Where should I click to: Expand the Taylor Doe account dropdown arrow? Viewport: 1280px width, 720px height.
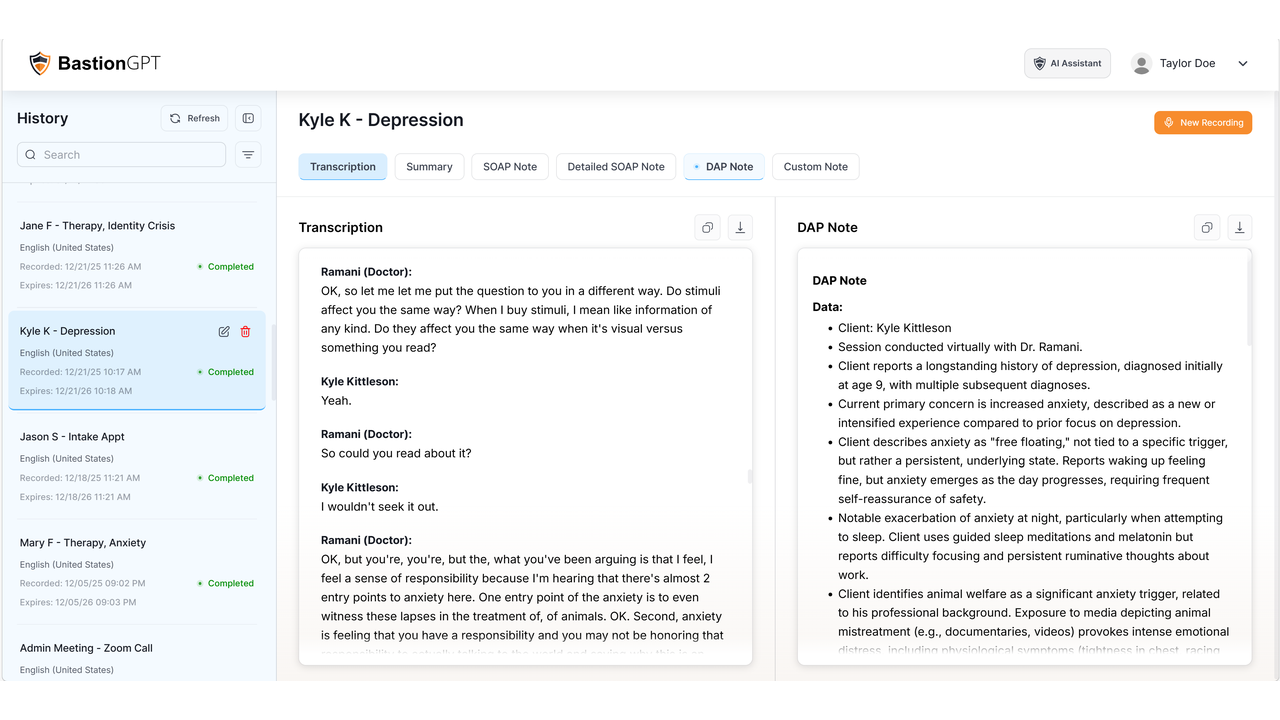(x=1243, y=63)
